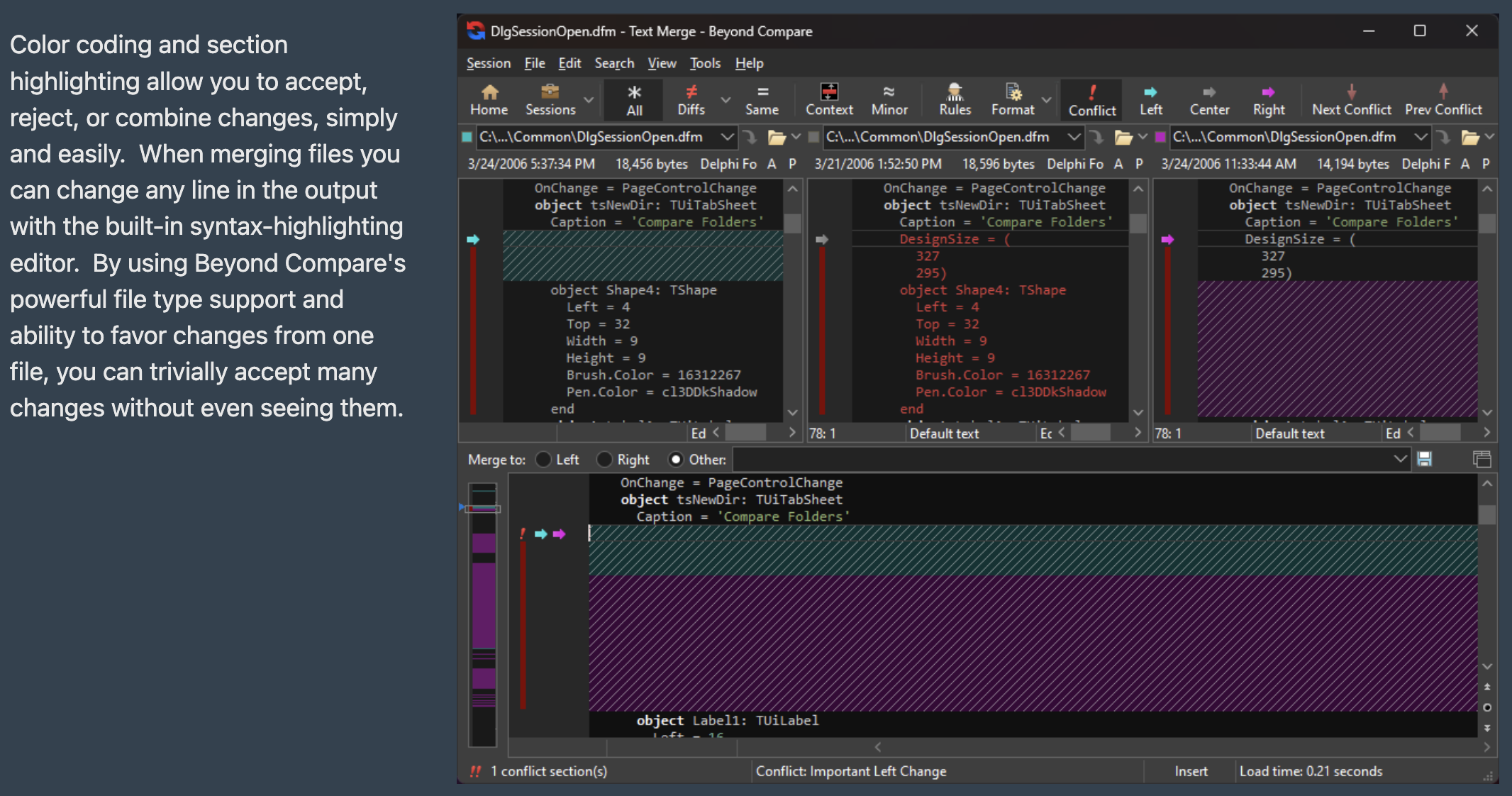Select Merge to Other radio button

676,460
